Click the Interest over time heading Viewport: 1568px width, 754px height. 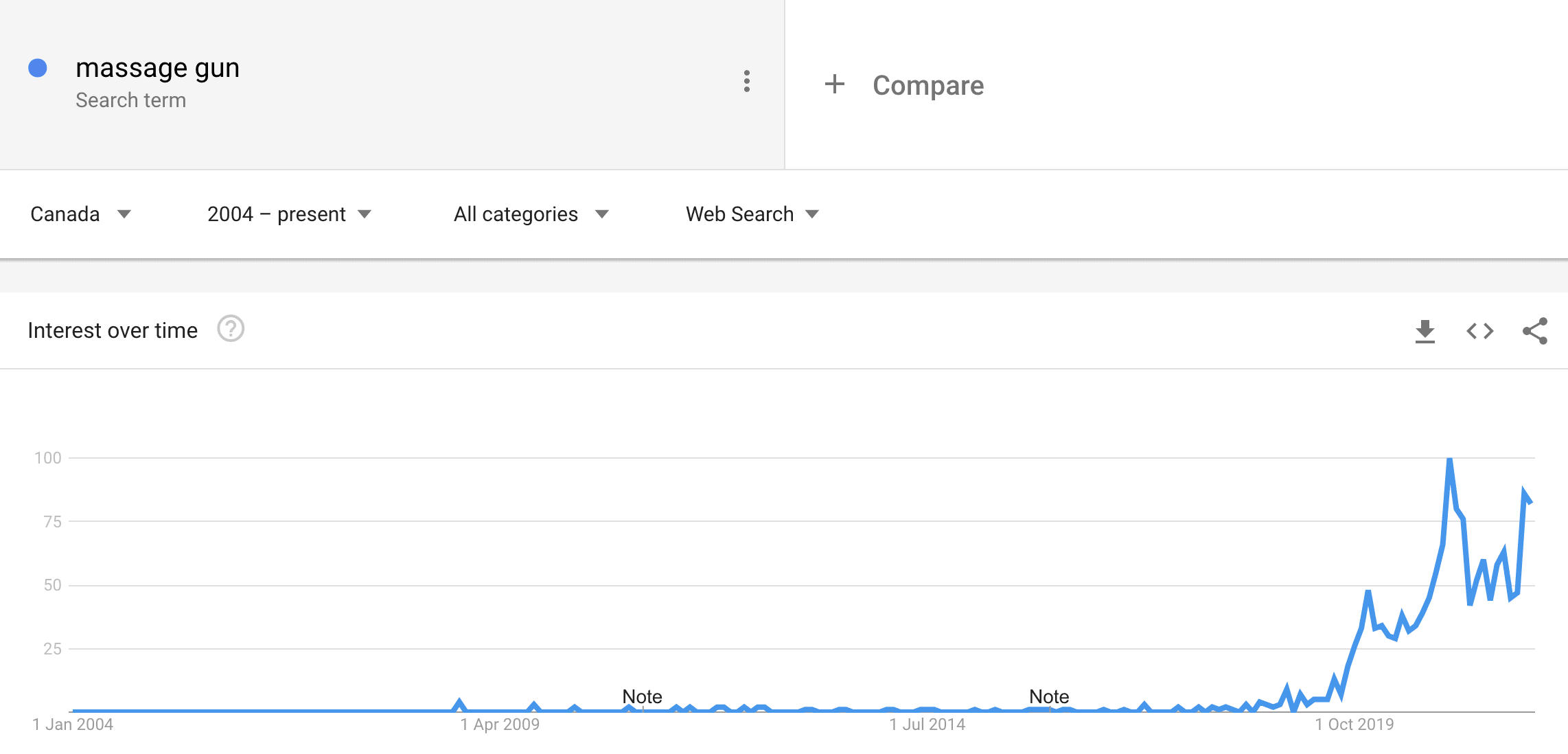[113, 330]
